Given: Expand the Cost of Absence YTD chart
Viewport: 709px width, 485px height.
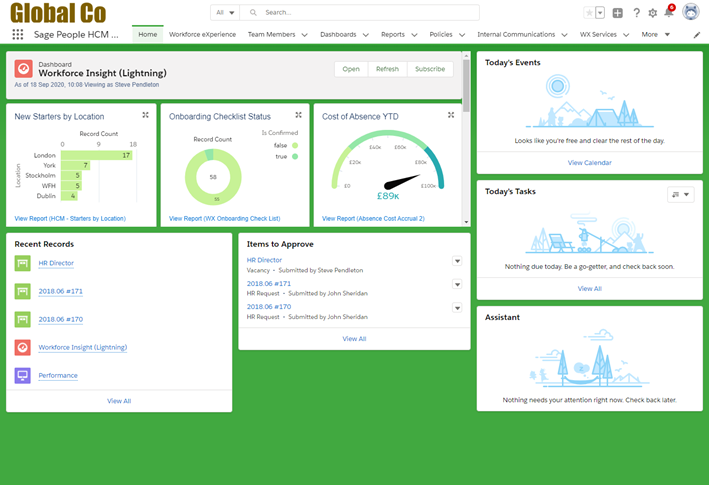Looking at the screenshot, I should [x=451, y=116].
